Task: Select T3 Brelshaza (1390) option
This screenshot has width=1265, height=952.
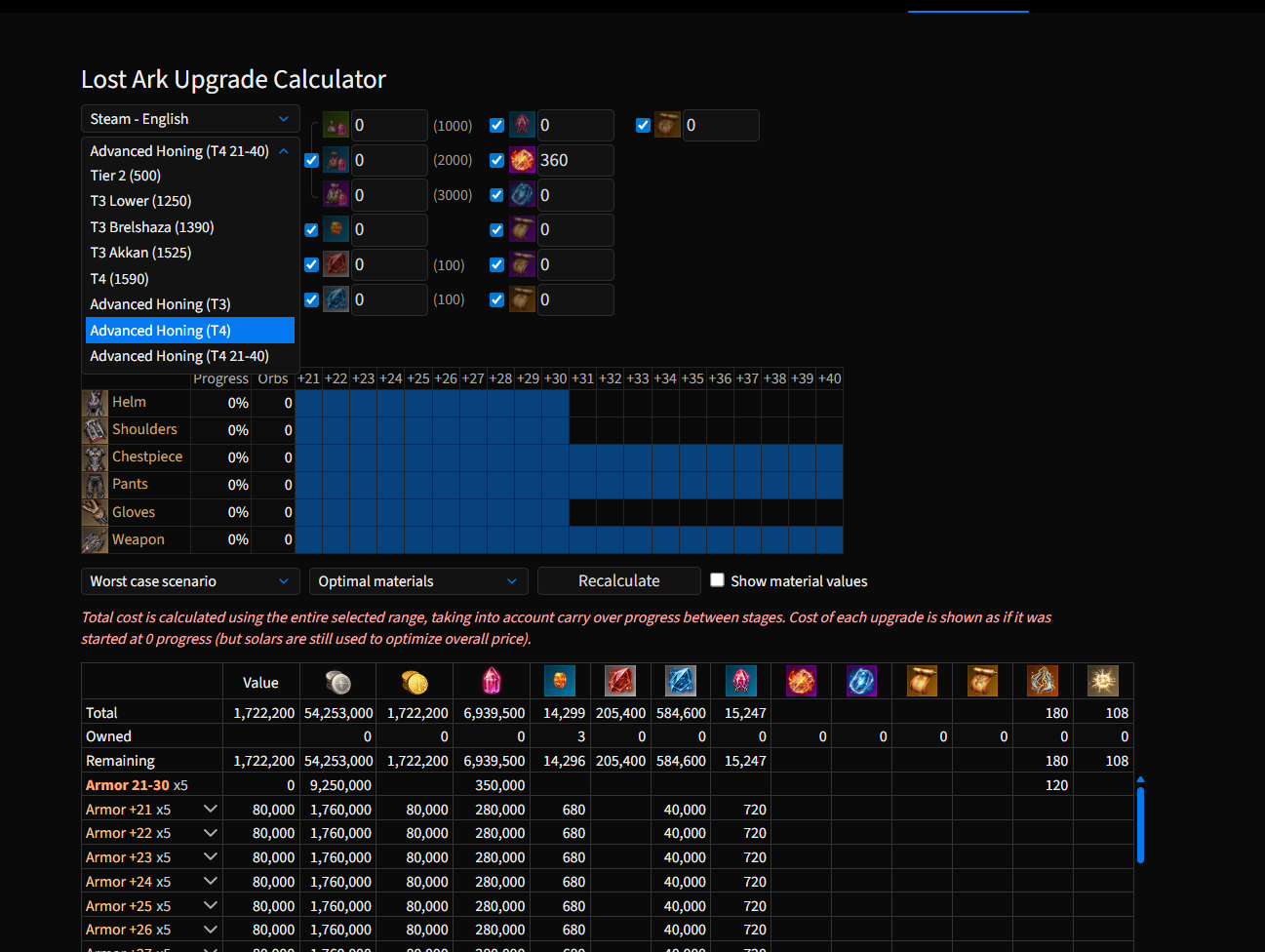Action: pos(190,227)
